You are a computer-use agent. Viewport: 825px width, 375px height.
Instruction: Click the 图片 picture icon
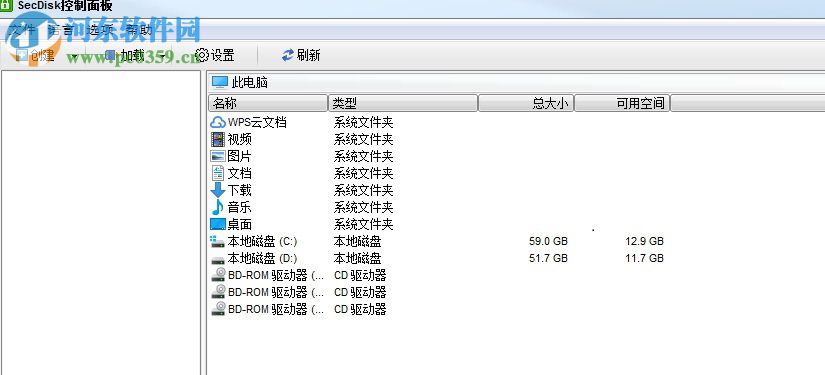[218, 156]
